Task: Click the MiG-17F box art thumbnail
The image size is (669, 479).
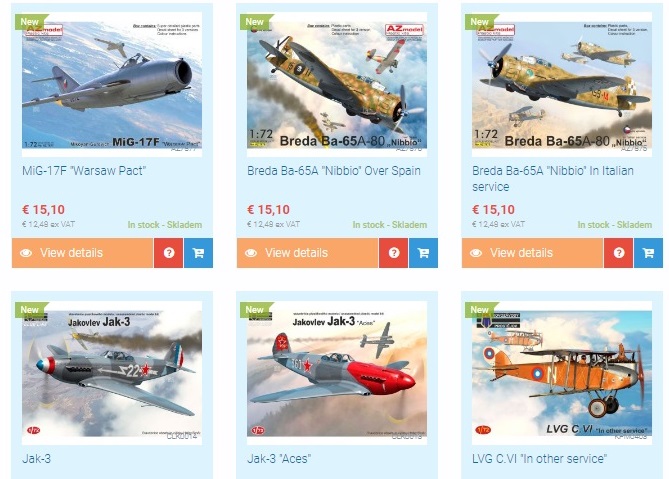Action: 112,84
